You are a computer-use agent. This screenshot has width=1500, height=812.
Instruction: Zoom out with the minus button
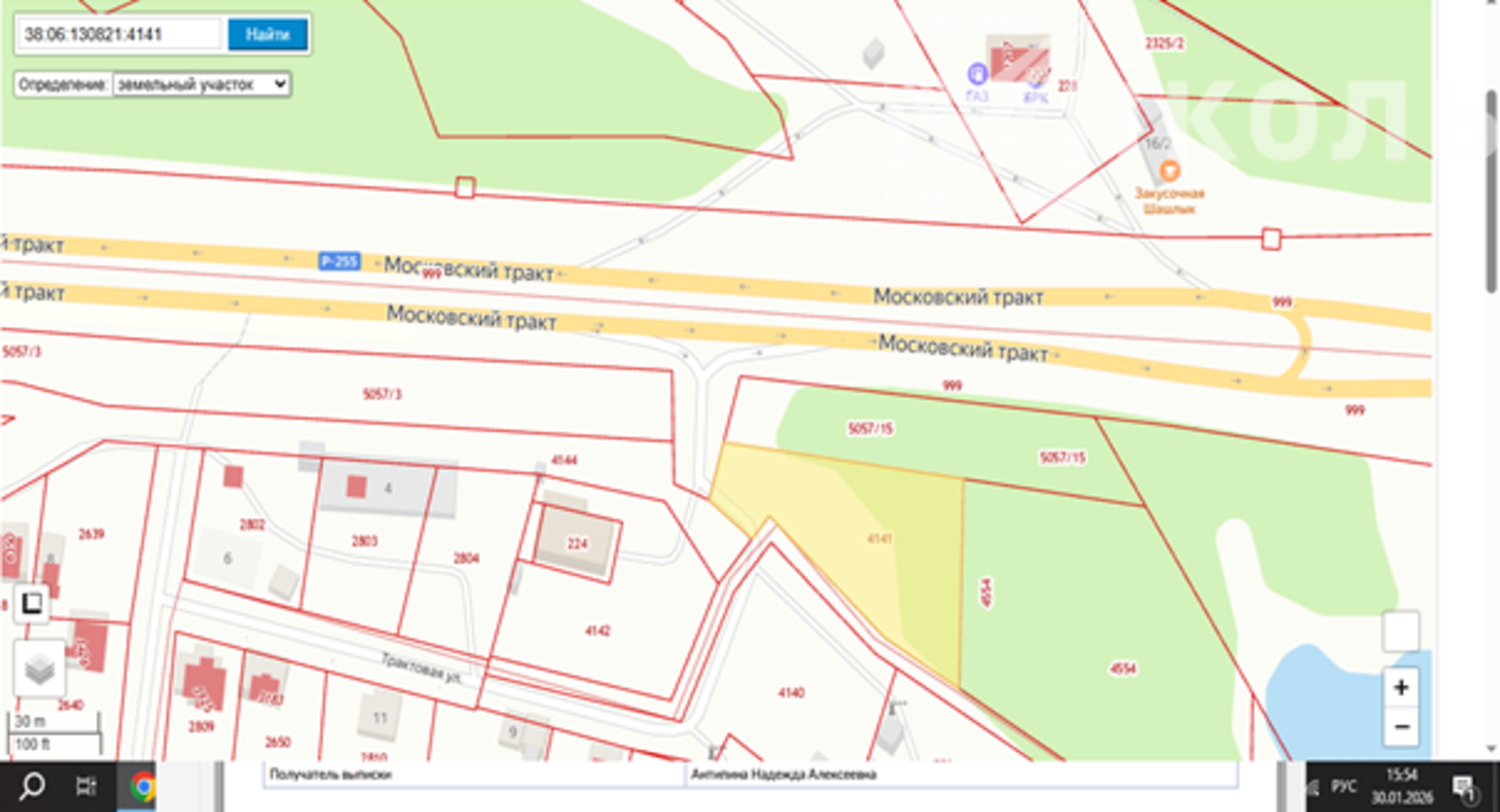pyautogui.click(x=1400, y=727)
